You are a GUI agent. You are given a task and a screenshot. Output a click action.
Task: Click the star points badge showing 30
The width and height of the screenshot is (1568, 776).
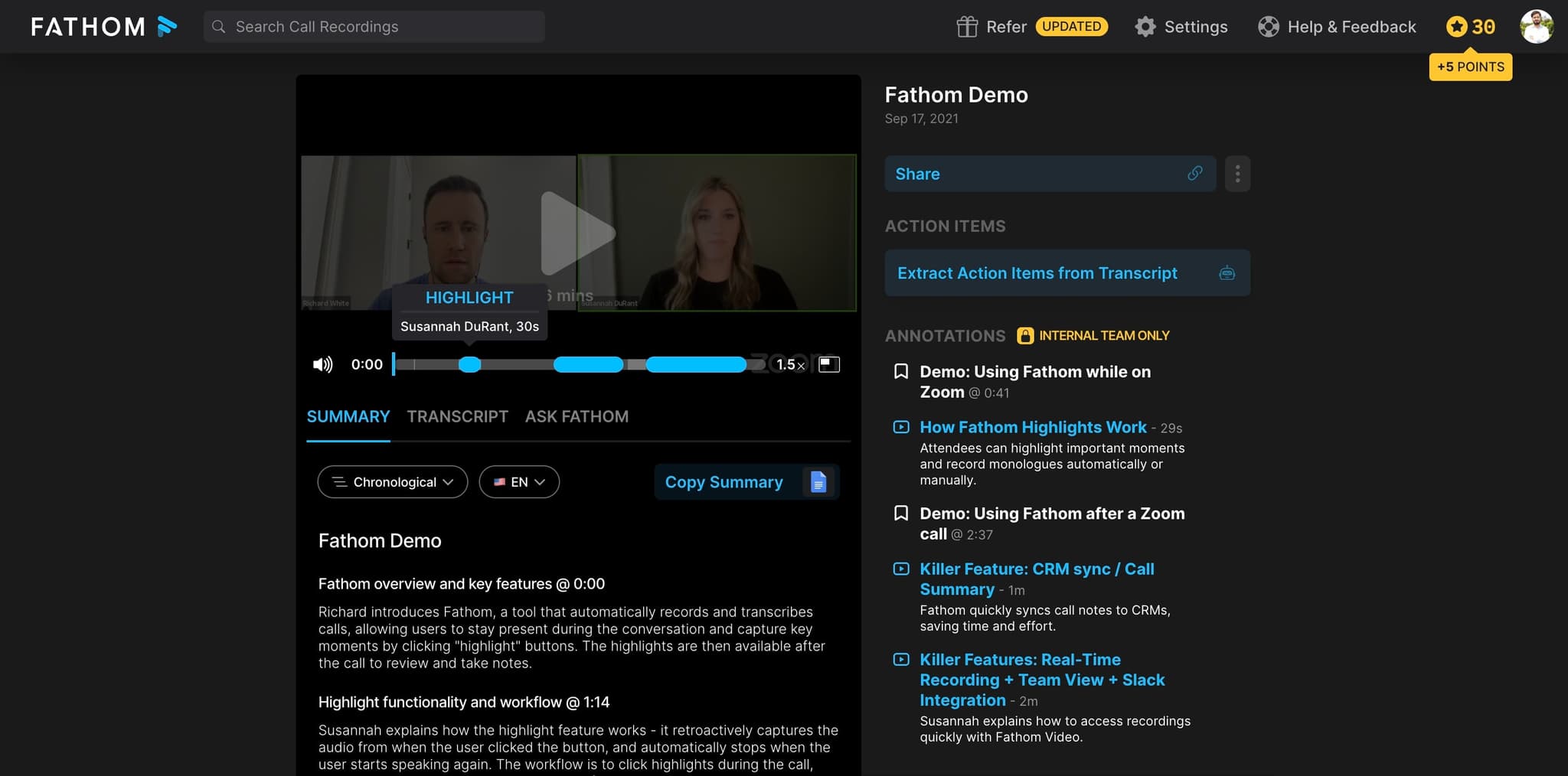click(1470, 27)
